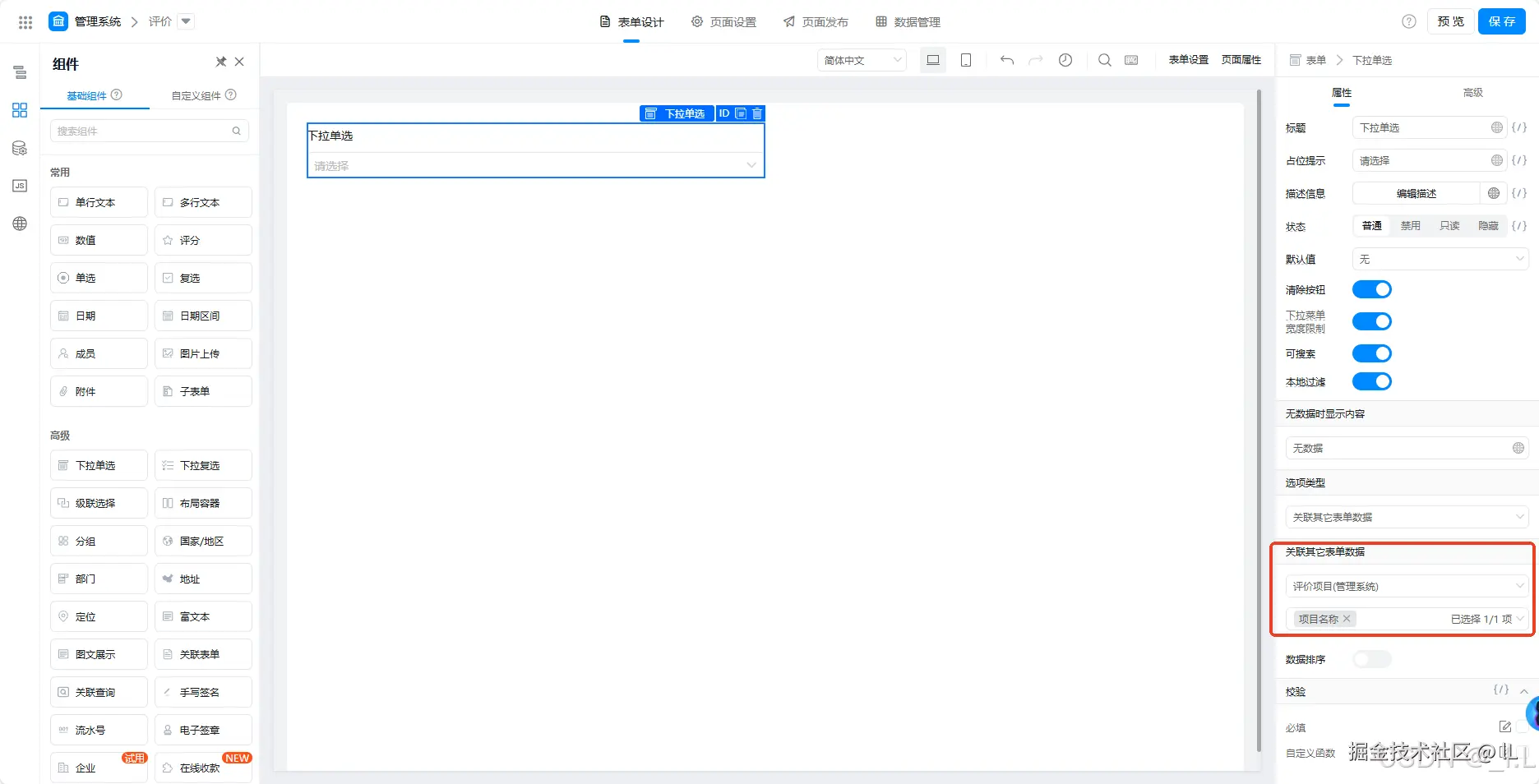Redo the design action
This screenshot has height=784, width=1539.
[x=1036, y=60]
